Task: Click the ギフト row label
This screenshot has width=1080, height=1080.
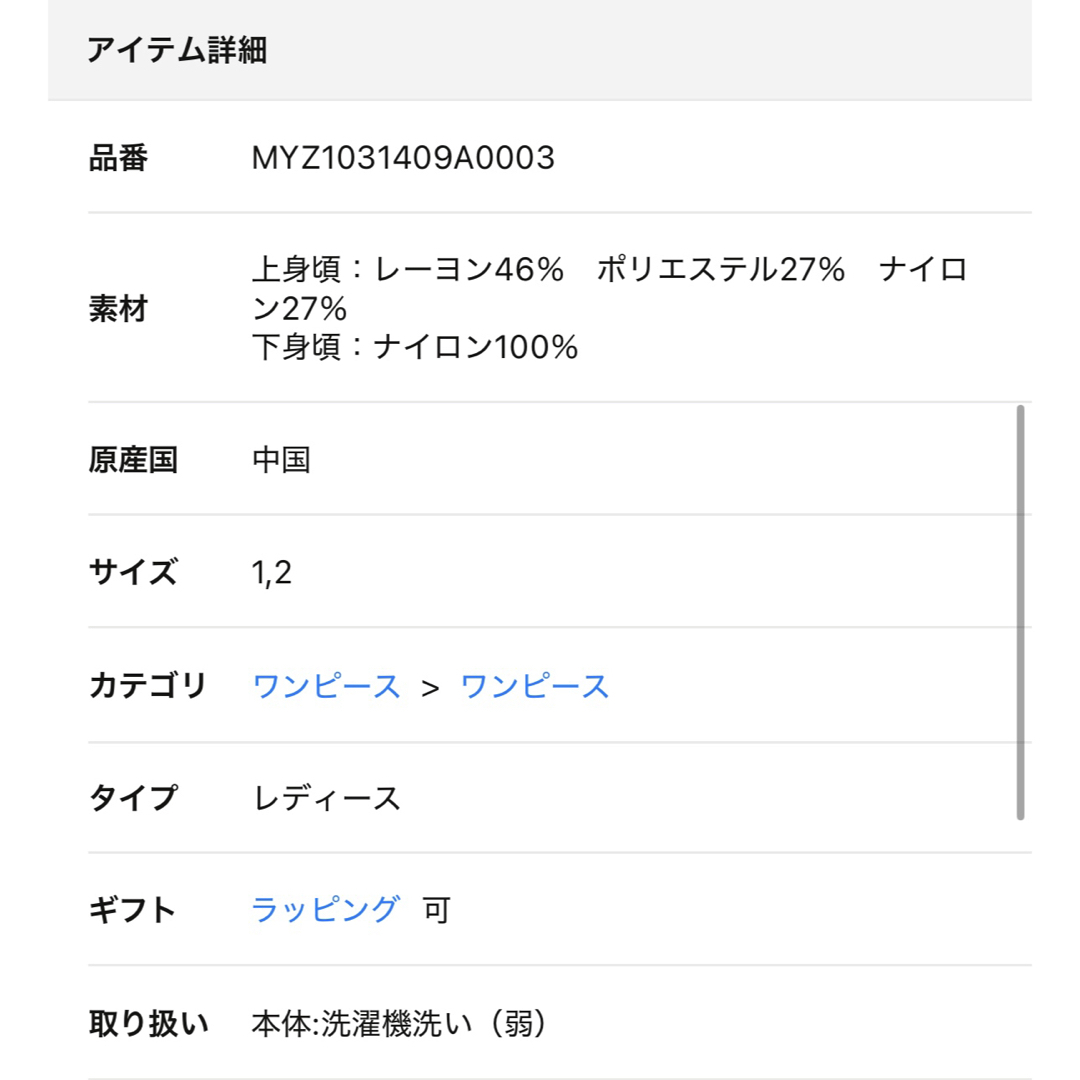Action: 132,909
